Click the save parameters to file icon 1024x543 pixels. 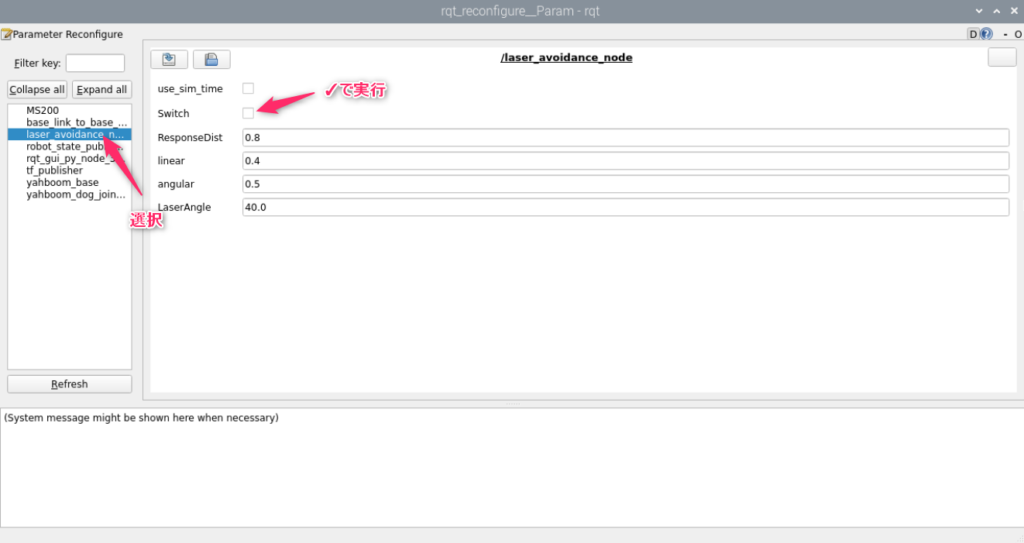(211, 58)
